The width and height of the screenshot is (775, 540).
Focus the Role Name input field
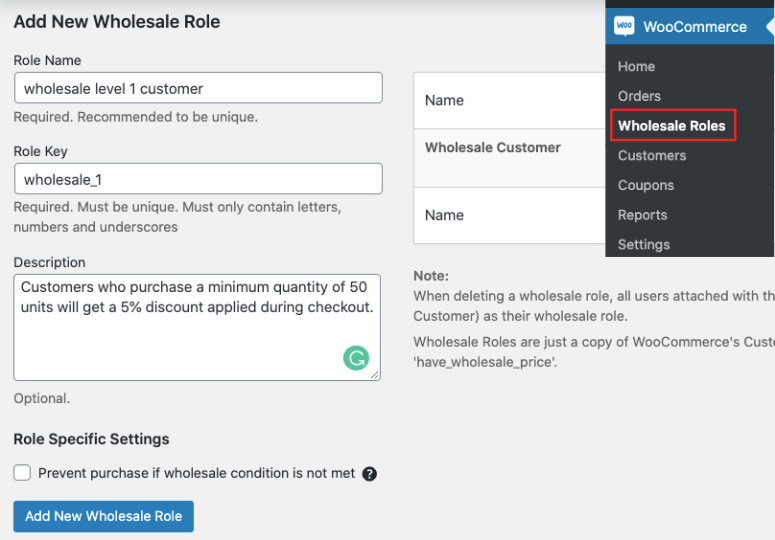click(198, 88)
